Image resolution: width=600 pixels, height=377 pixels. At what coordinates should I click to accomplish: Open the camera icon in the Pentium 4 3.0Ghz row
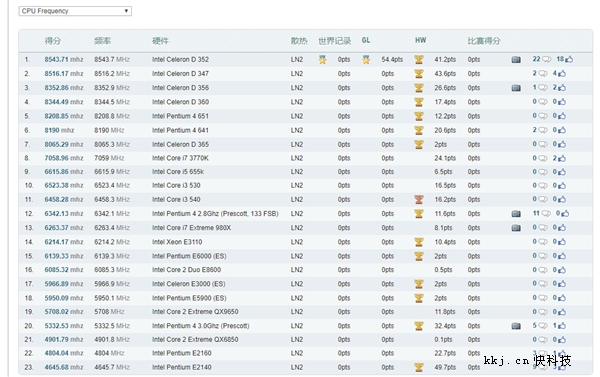pyautogui.click(x=516, y=326)
